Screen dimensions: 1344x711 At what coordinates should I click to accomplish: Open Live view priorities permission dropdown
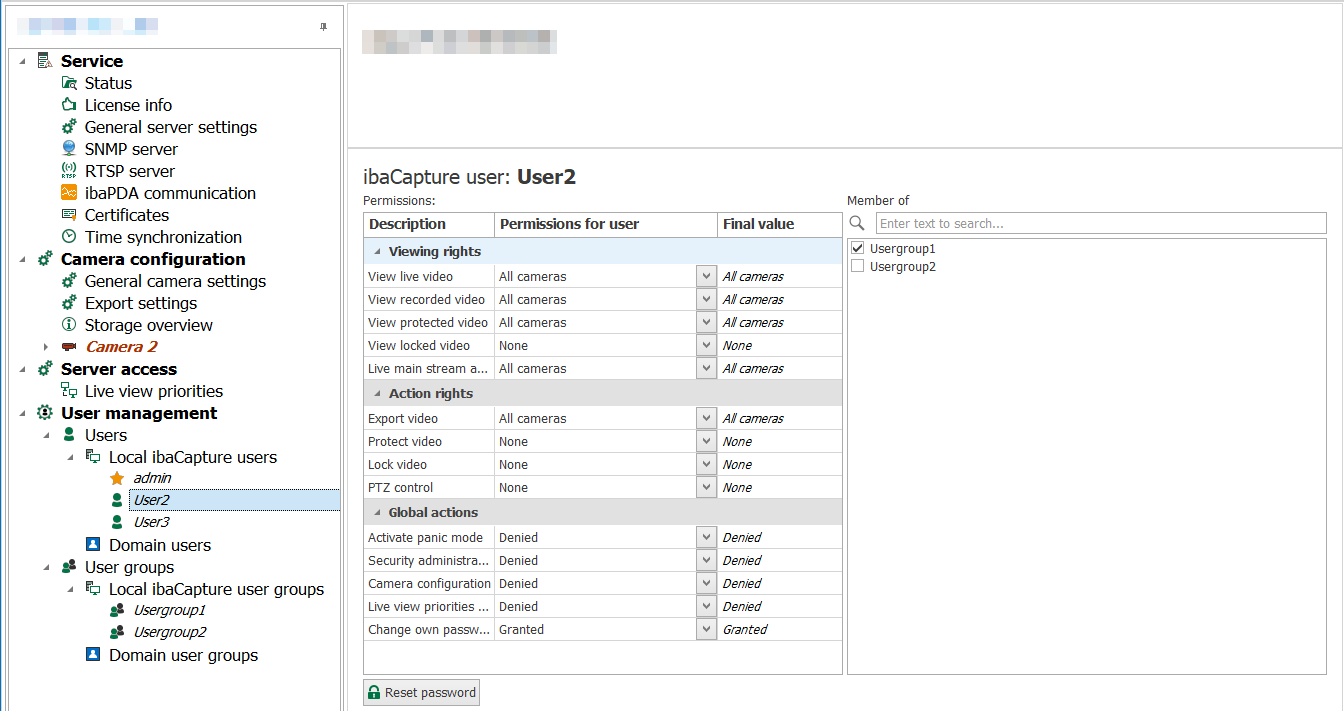click(706, 606)
